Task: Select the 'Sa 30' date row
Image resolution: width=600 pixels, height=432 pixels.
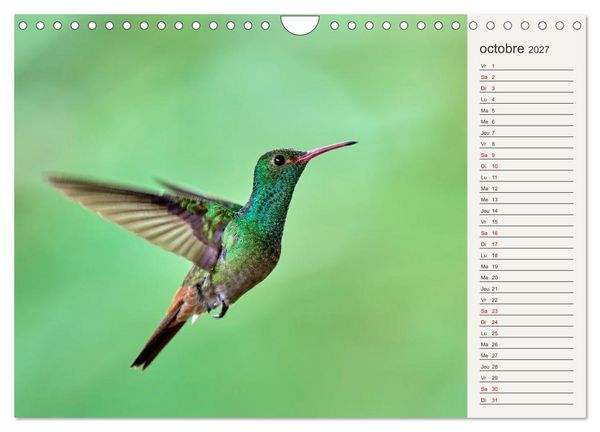Action: [527, 389]
